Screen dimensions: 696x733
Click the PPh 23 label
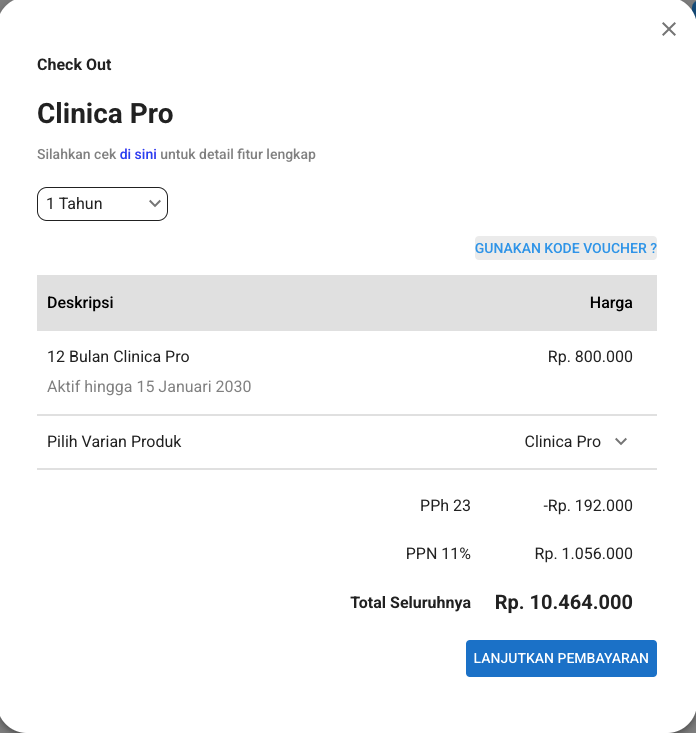pyautogui.click(x=445, y=505)
